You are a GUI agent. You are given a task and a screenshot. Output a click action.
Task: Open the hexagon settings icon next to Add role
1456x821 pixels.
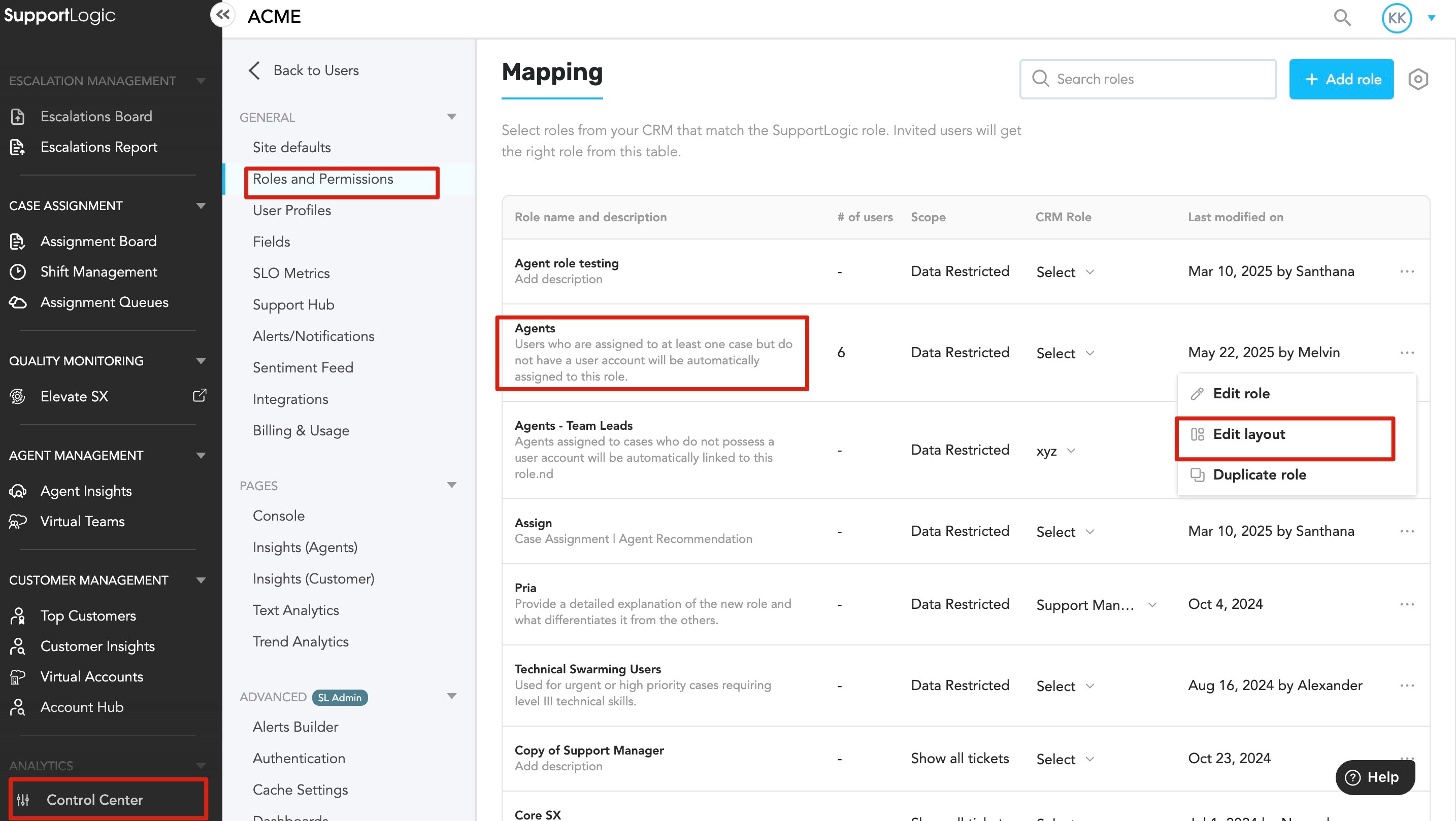point(1417,79)
